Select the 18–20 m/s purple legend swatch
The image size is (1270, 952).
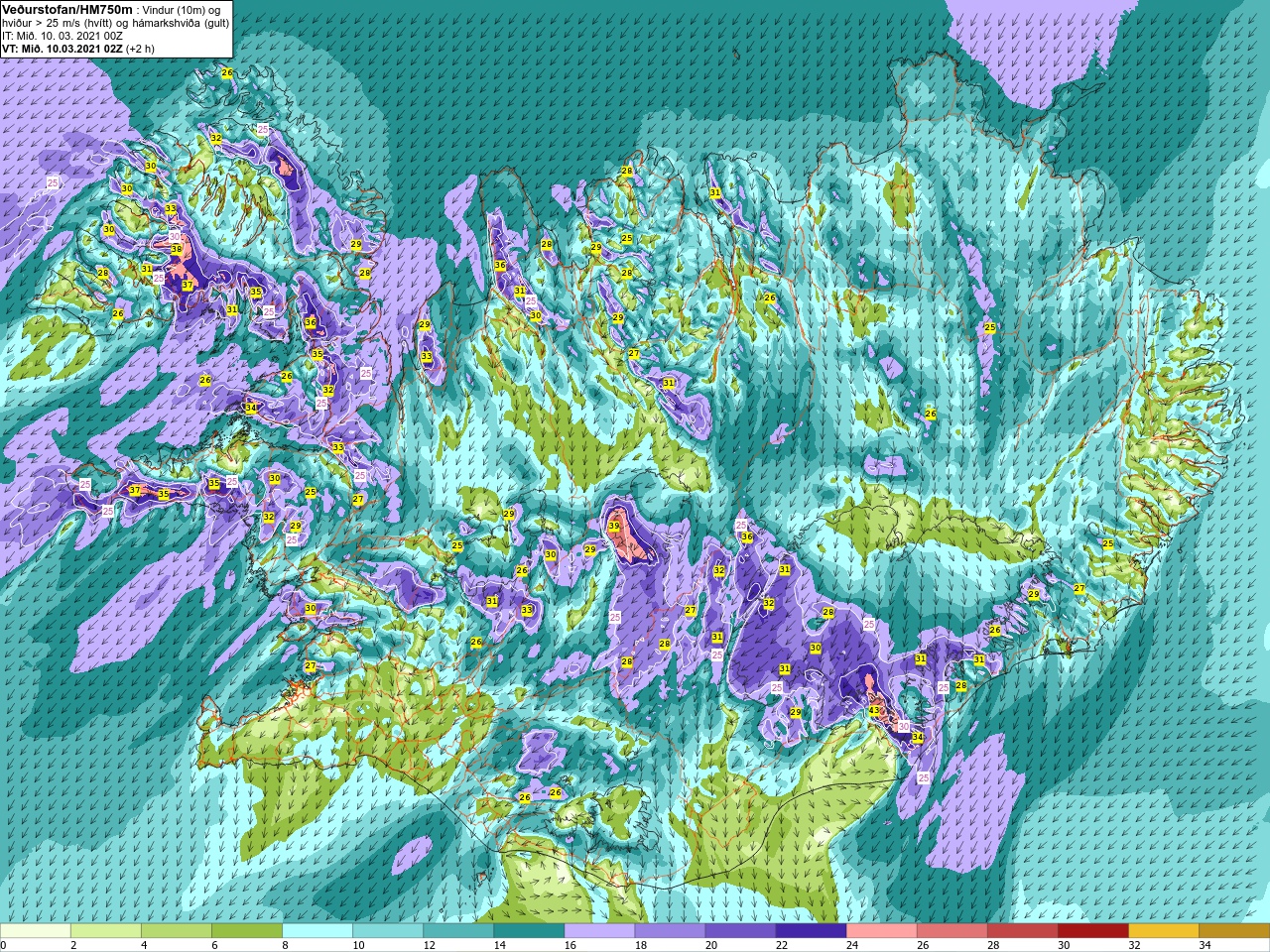(670, 931)
